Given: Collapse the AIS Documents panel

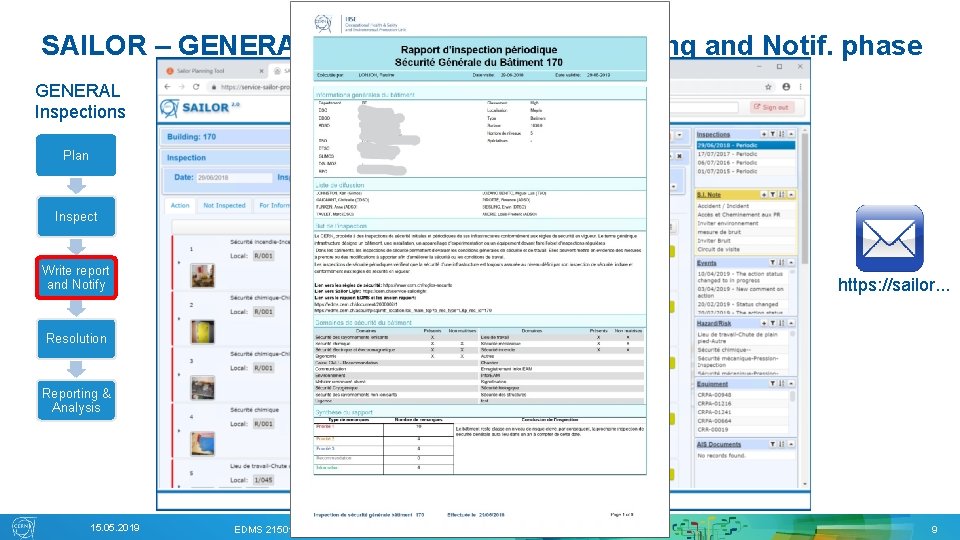Looking at the screenshot, I should click(x=791, y=444).
